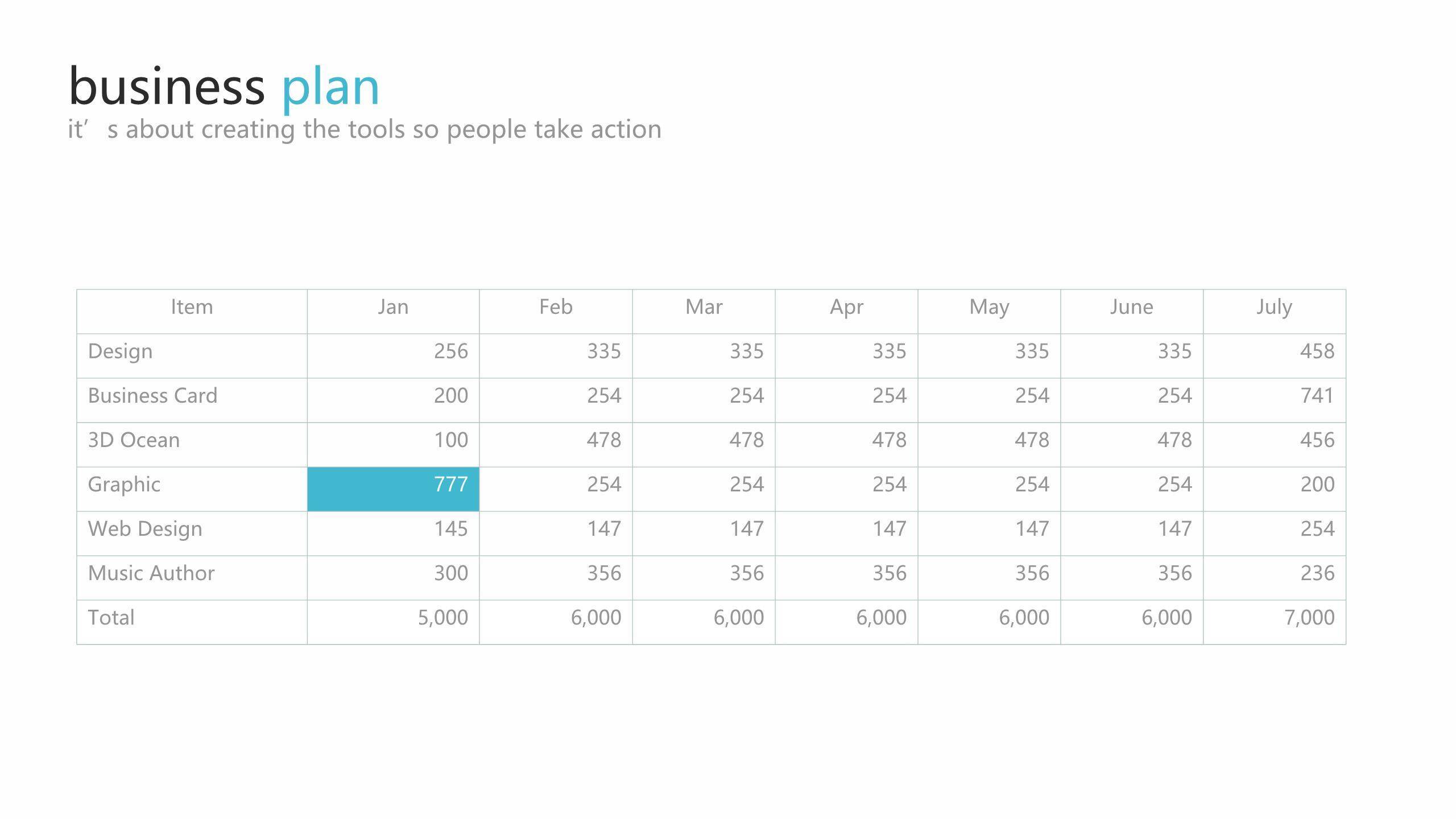Click the 7,000 total cell for July

pyautogui.click(x=1309, y=618)
